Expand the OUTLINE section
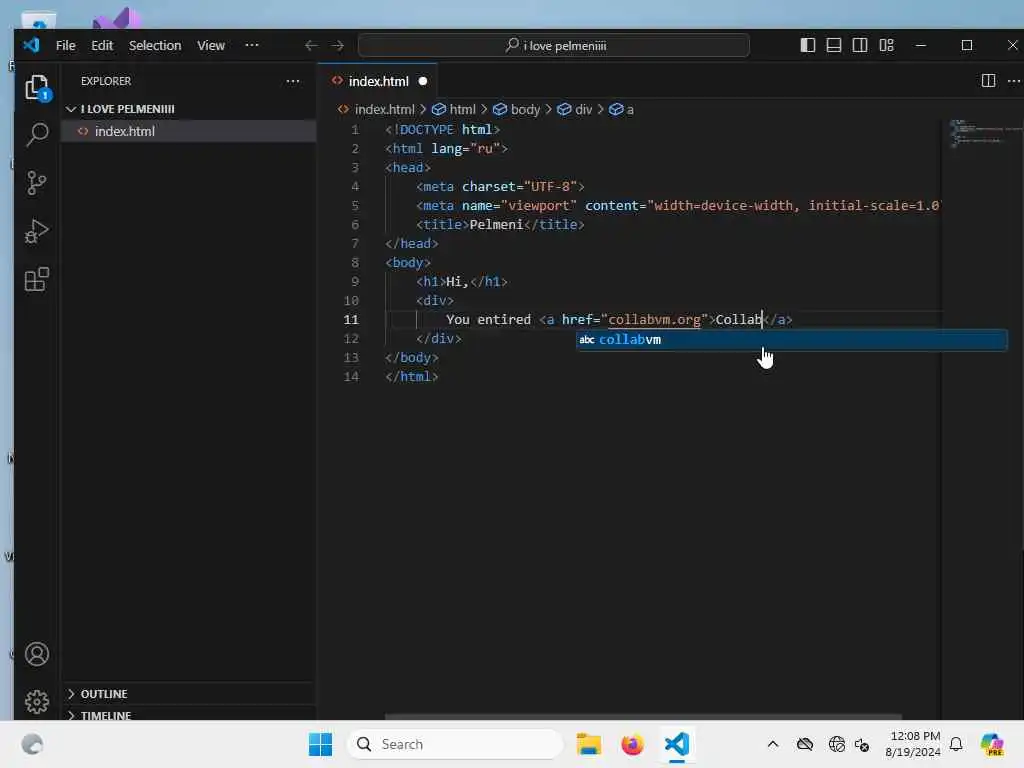This screenshot has height=768, width=1024. pyautogui.click(x=188, y=694)
